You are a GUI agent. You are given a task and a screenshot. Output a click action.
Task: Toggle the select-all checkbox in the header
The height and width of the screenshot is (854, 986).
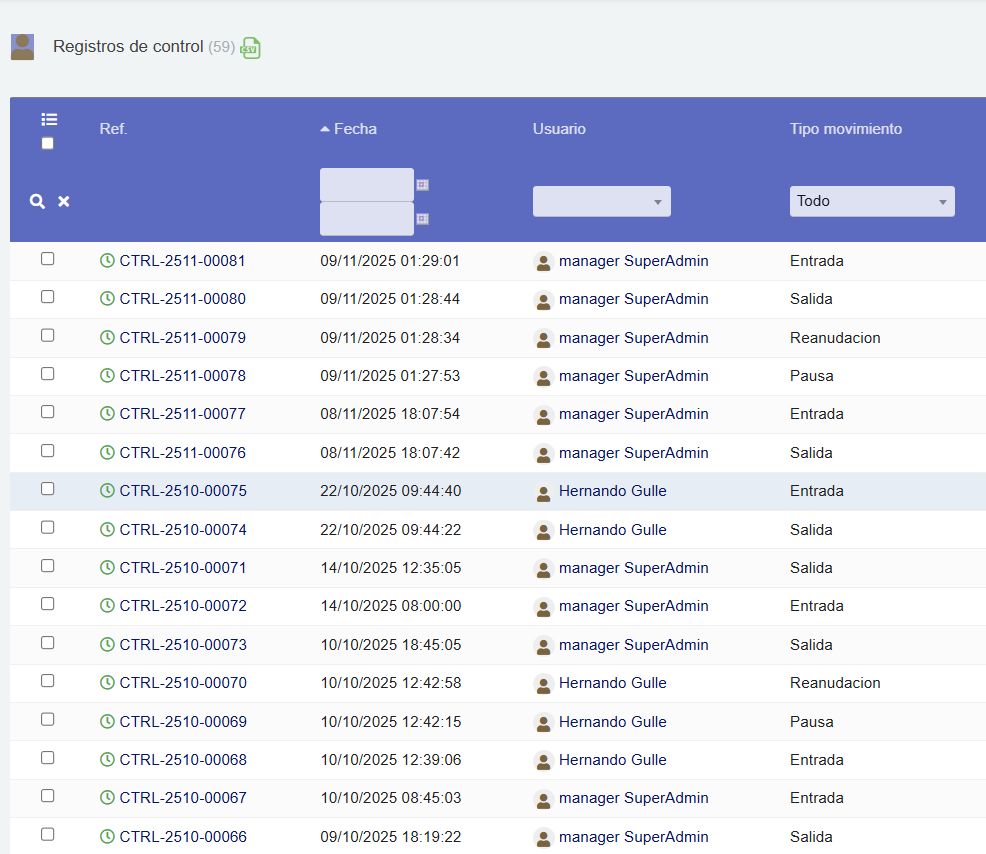coord(46,144)
